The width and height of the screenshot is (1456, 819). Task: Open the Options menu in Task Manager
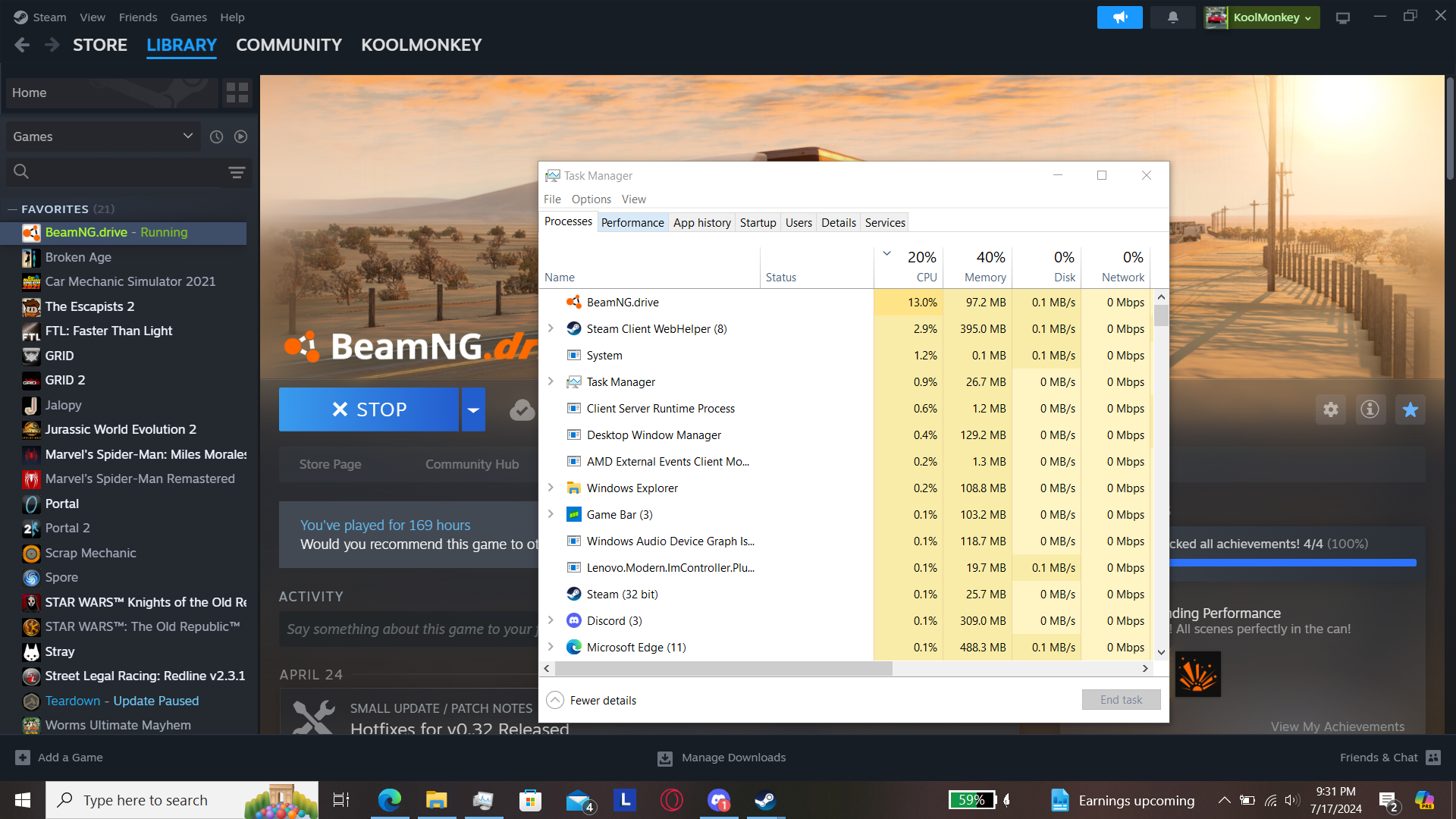(x=591, y=199)
